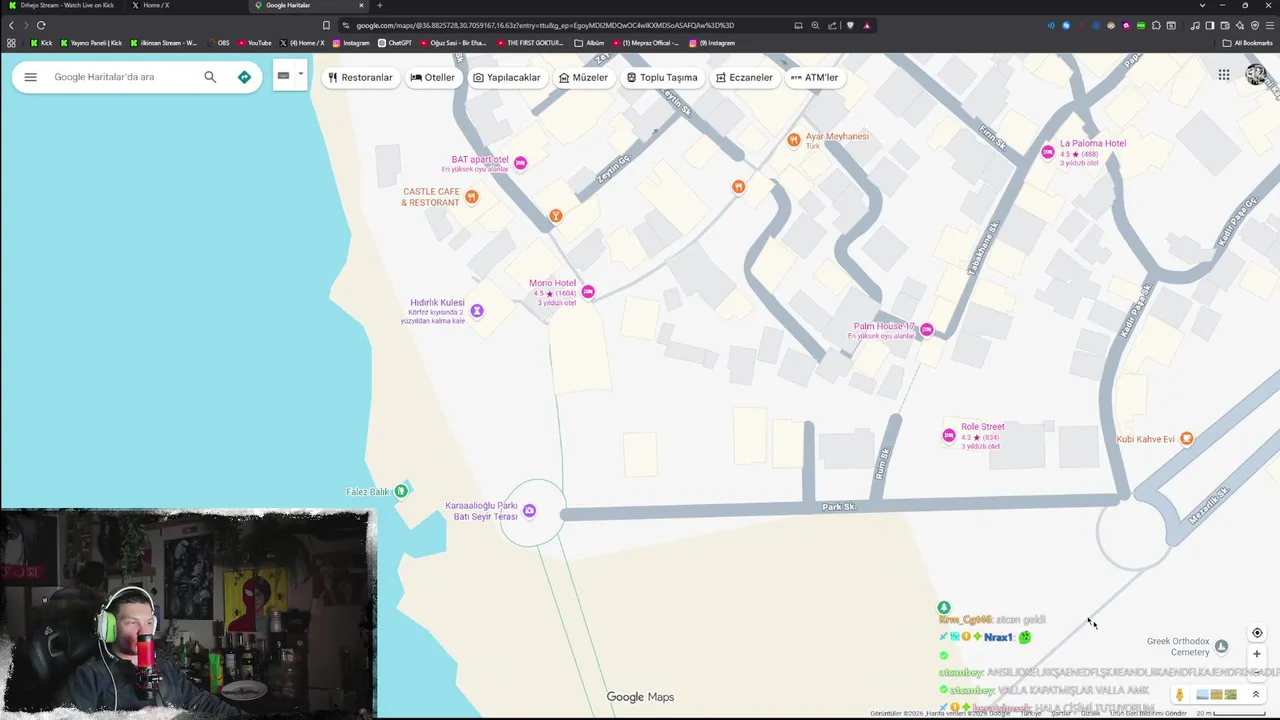Click the Gizlilik footer link
This screenshot has height=720, width=1280.
1092,713
